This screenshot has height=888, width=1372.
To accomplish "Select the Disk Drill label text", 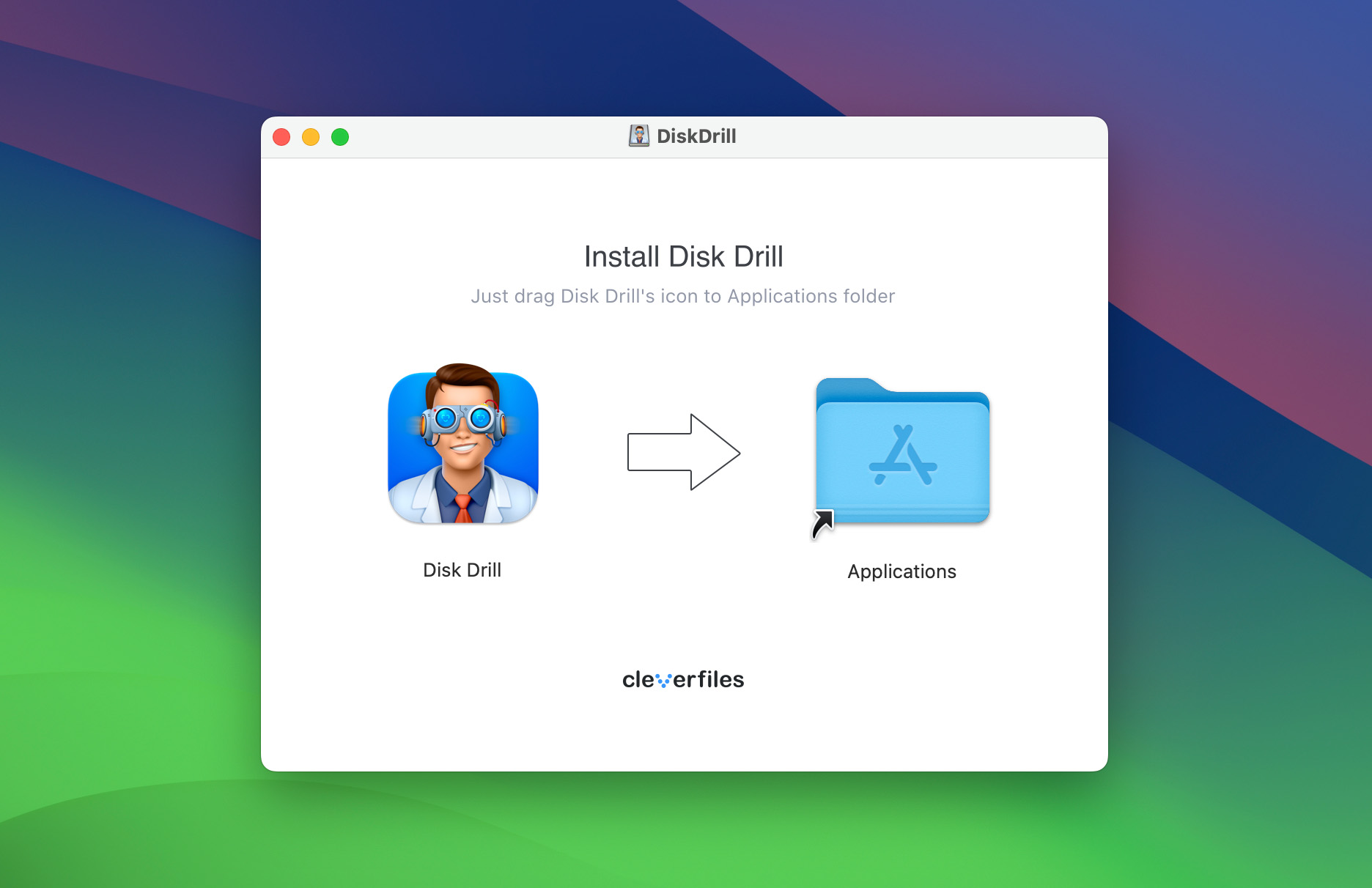I will 462,569.
